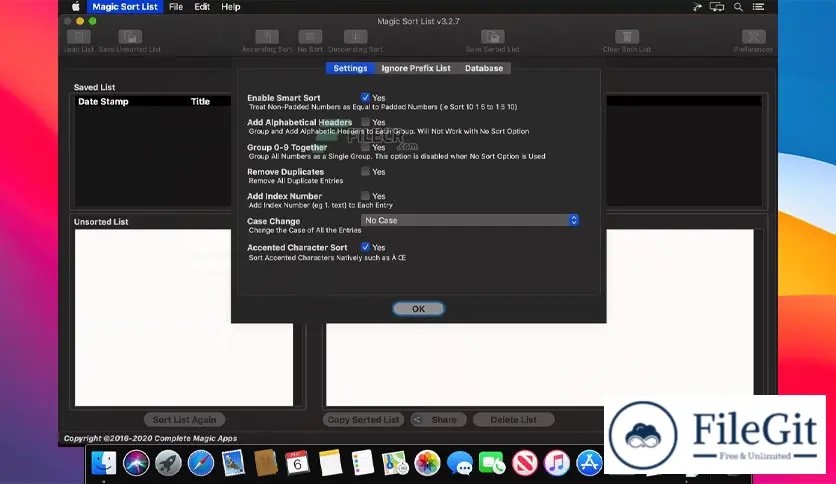836x484 pixels.
Task: Open Notification Center list icon in menu bar
Action: point(758,7)
